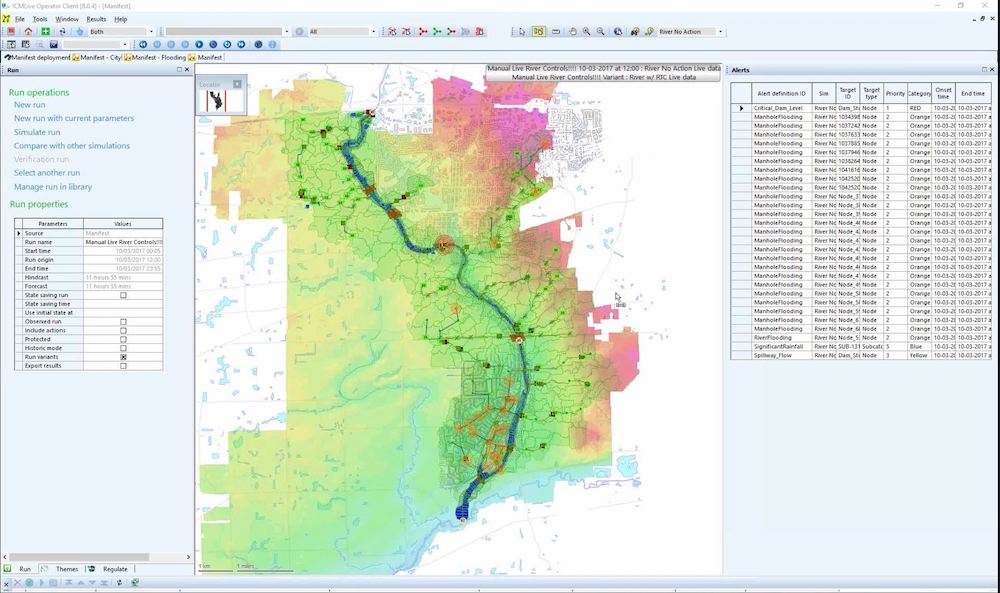Toggle the Run variants checkbox
This screenshot has width=1000, height=593.
point(123,357)
